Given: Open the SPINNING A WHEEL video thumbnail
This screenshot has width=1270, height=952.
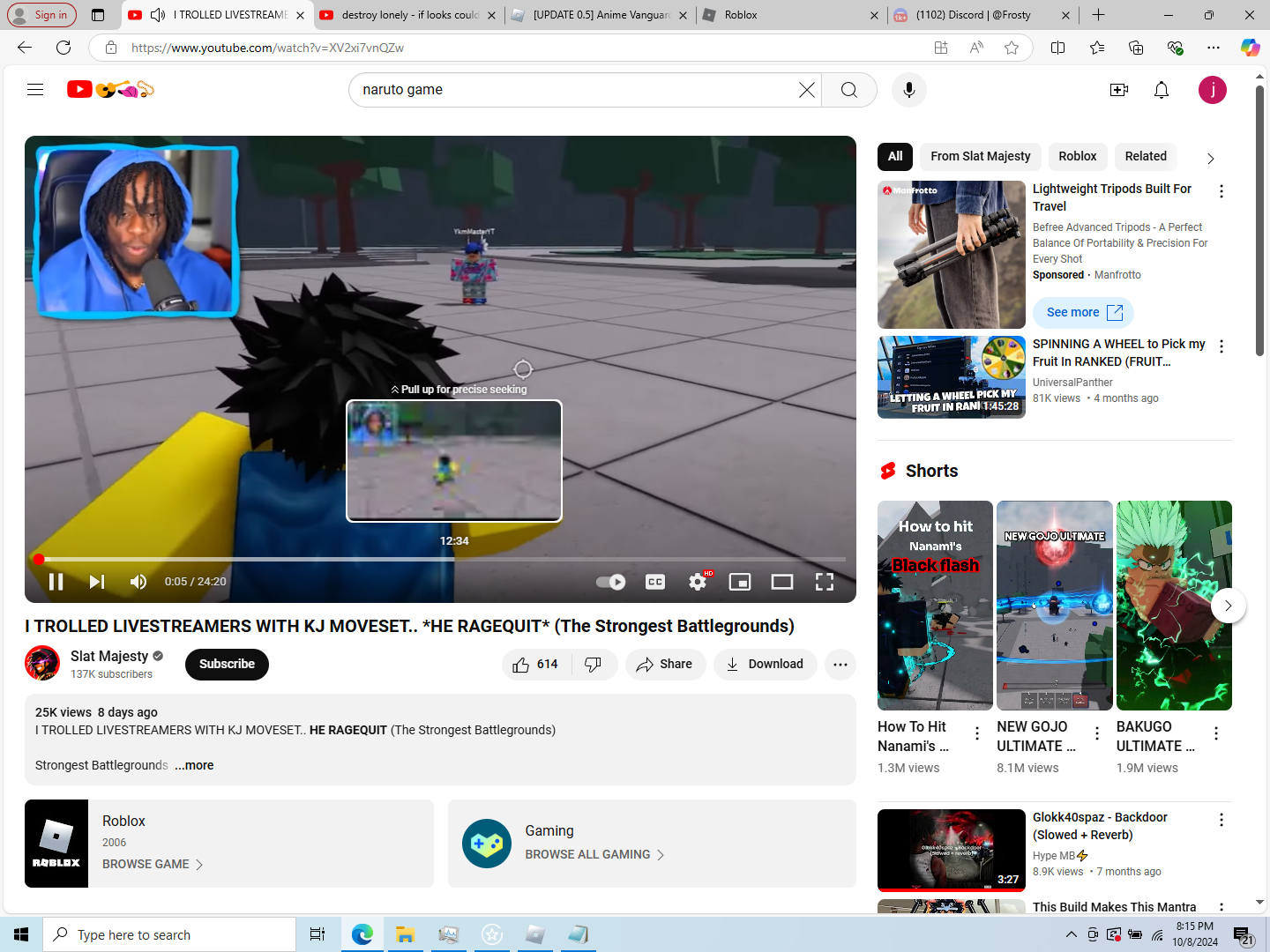Looking at the screenshot, I should (x=952, y=376).
